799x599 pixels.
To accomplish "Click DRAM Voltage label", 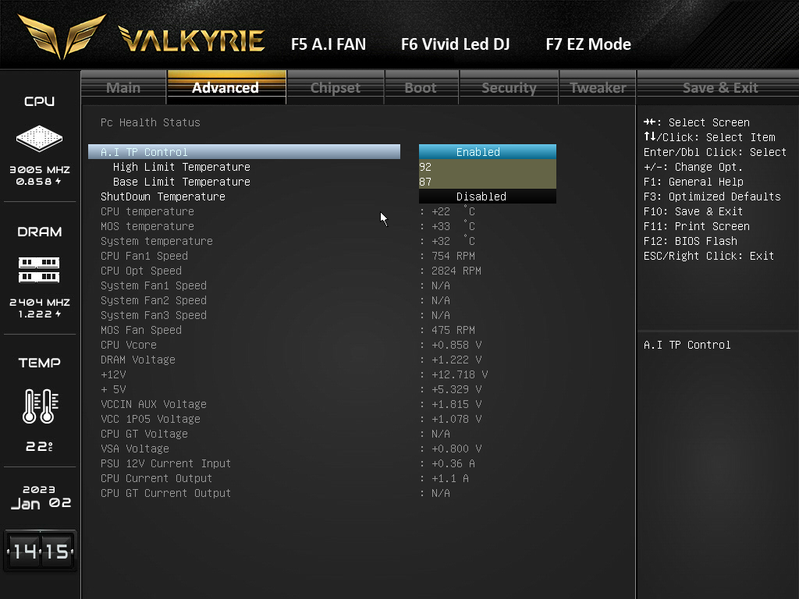I will [x=138, y=360].
